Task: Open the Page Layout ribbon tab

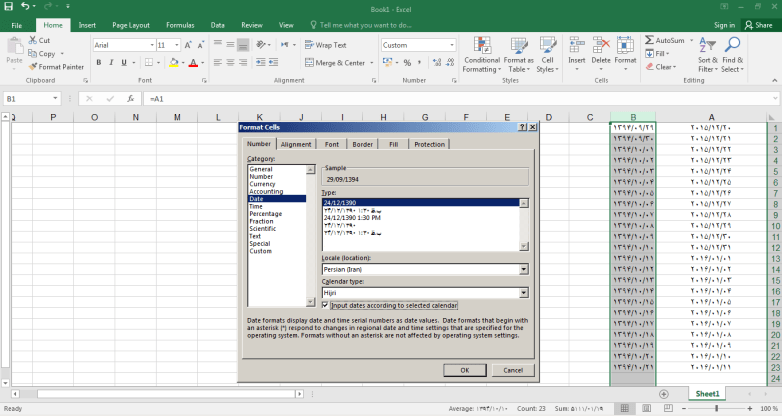Action: (131, 25)
